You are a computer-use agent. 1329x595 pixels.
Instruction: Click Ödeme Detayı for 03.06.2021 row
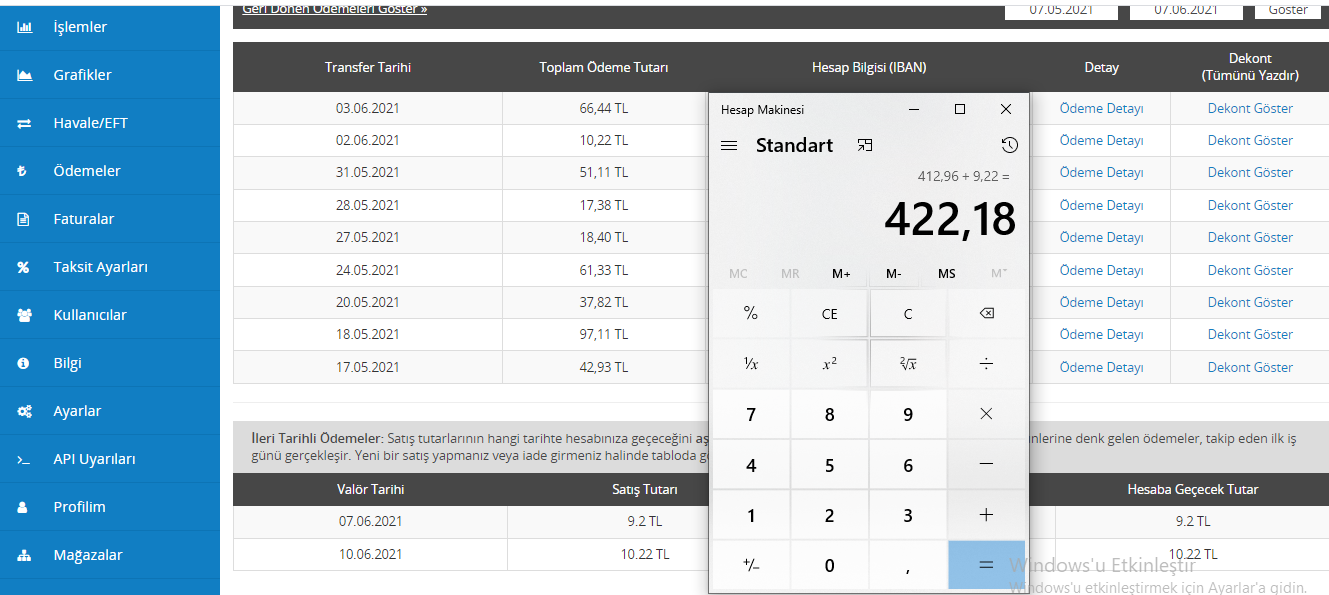tap(1101, 108)
